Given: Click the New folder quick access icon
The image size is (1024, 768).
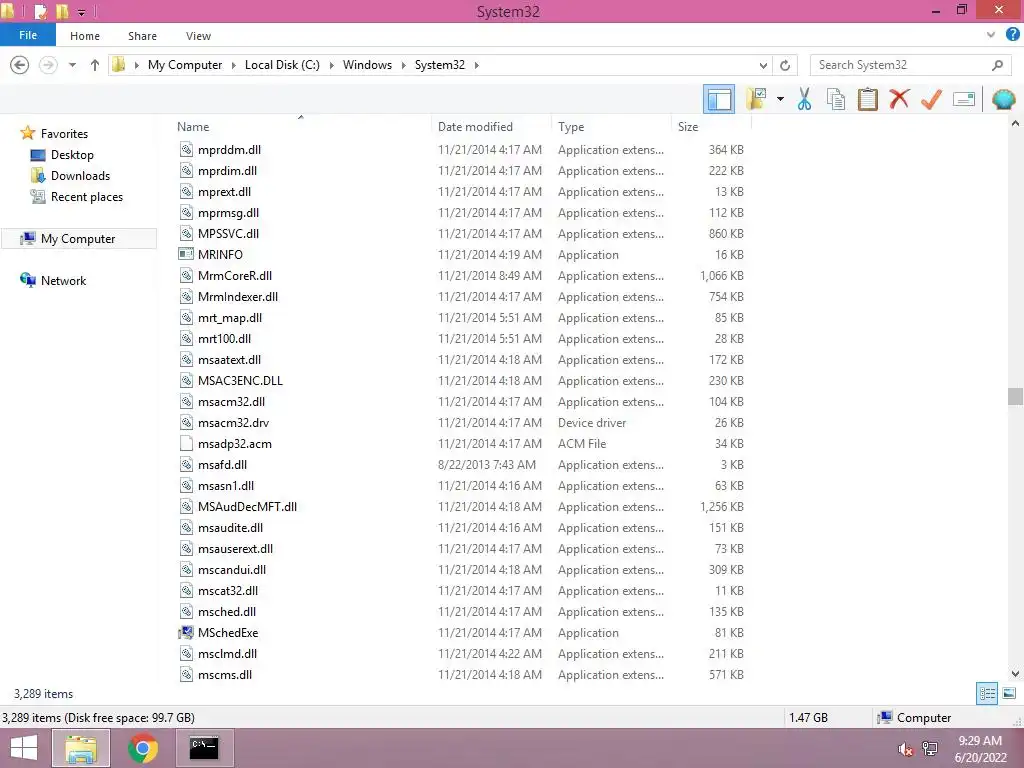Looking at the screenshot, I should coord(62,11).
